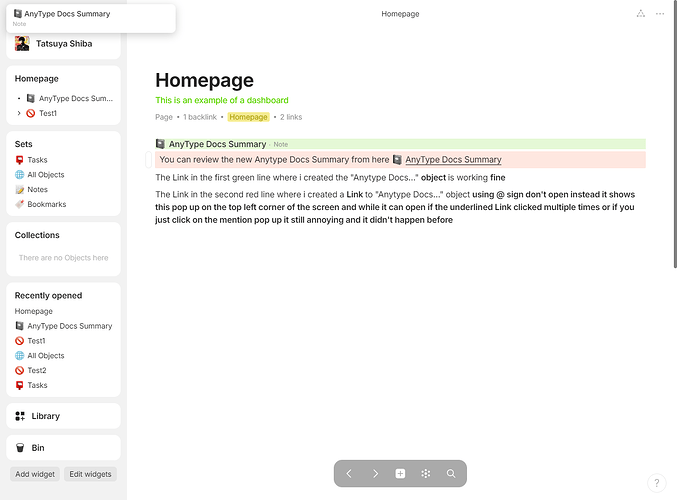Viewport: 677px width, 500px height.
Task: Click book icon in green AnyType Docs Summary block
Action: coord(160,144)
